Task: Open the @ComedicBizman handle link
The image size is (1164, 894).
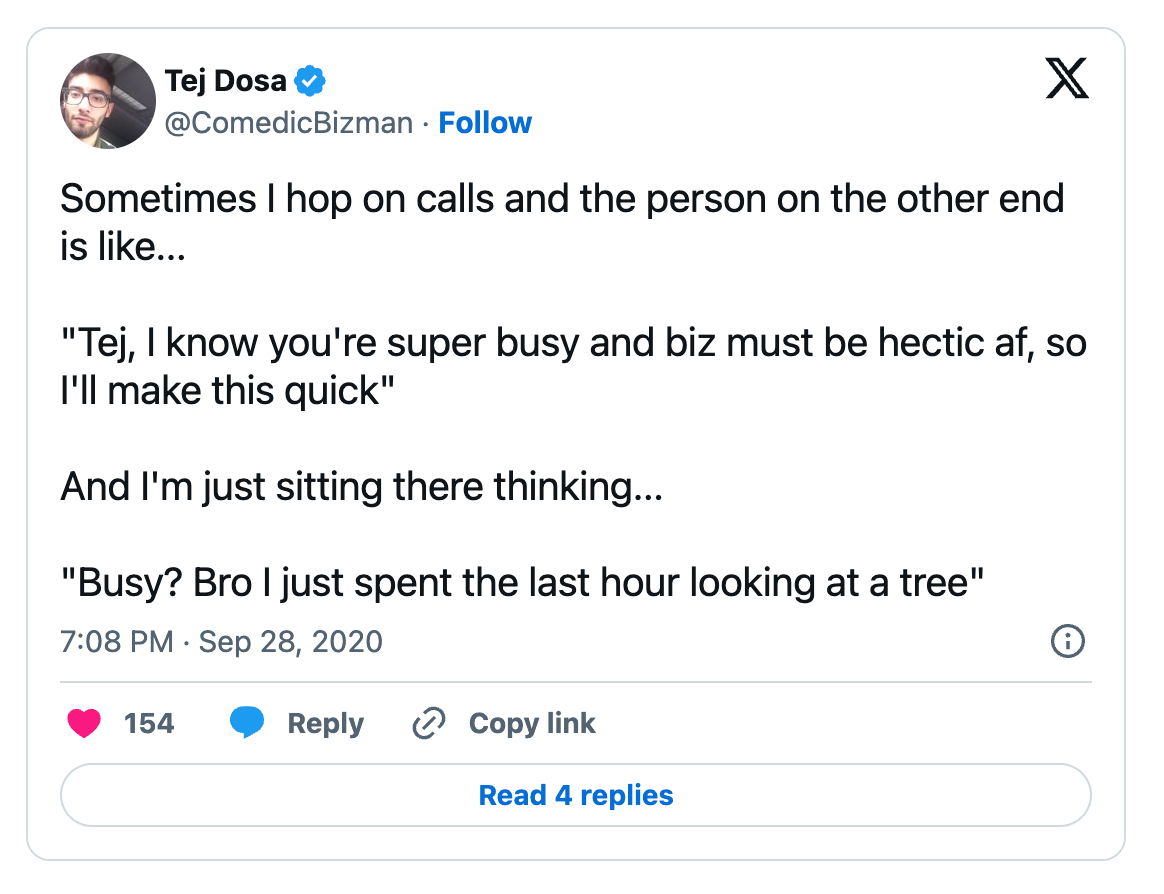Action: pos(288,123)
